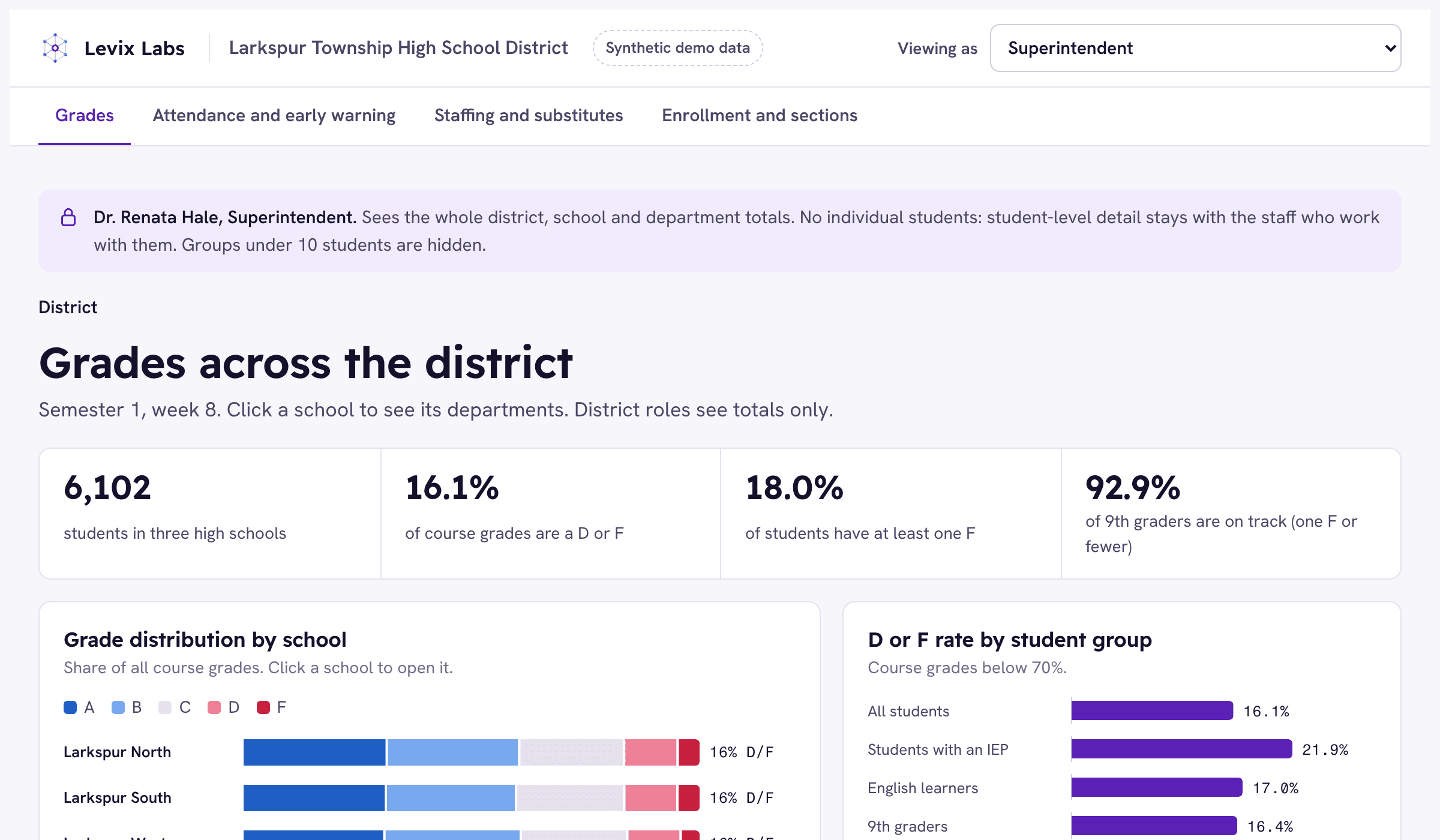Screen dimensions: 1440x840
Task: Switch to the Grades tab
Action: [x=85, y=115]
